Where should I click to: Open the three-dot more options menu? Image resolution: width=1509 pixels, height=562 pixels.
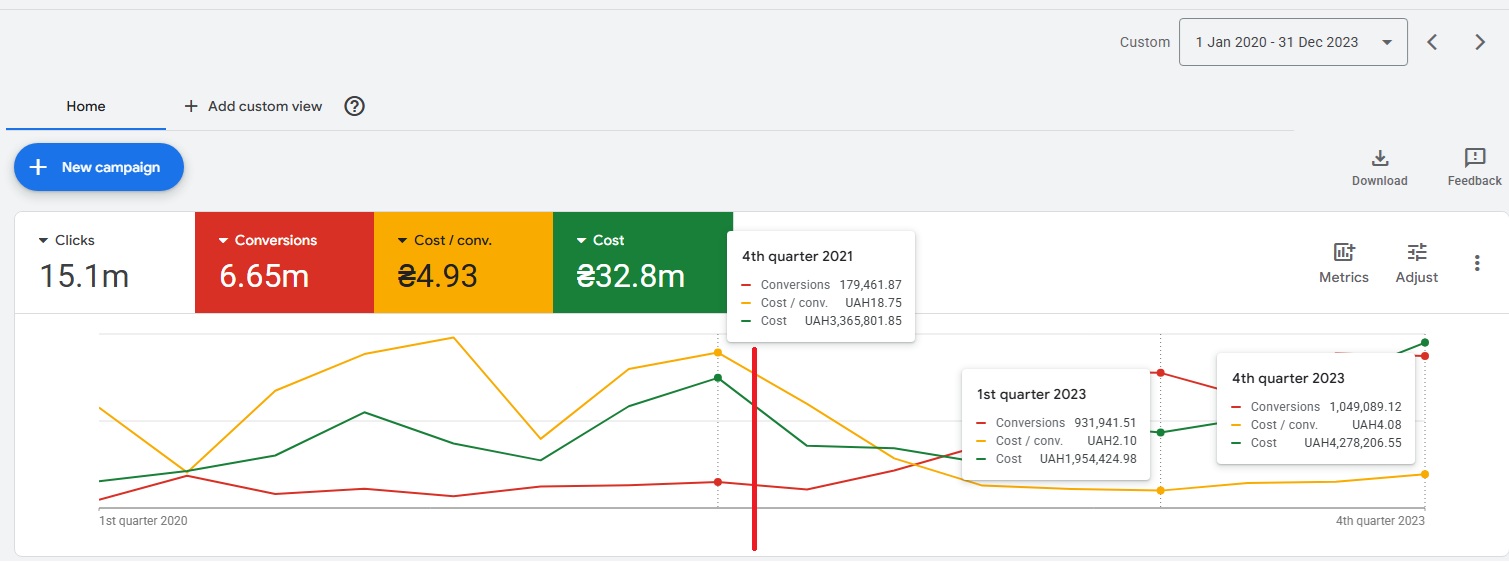[1477, 263]
